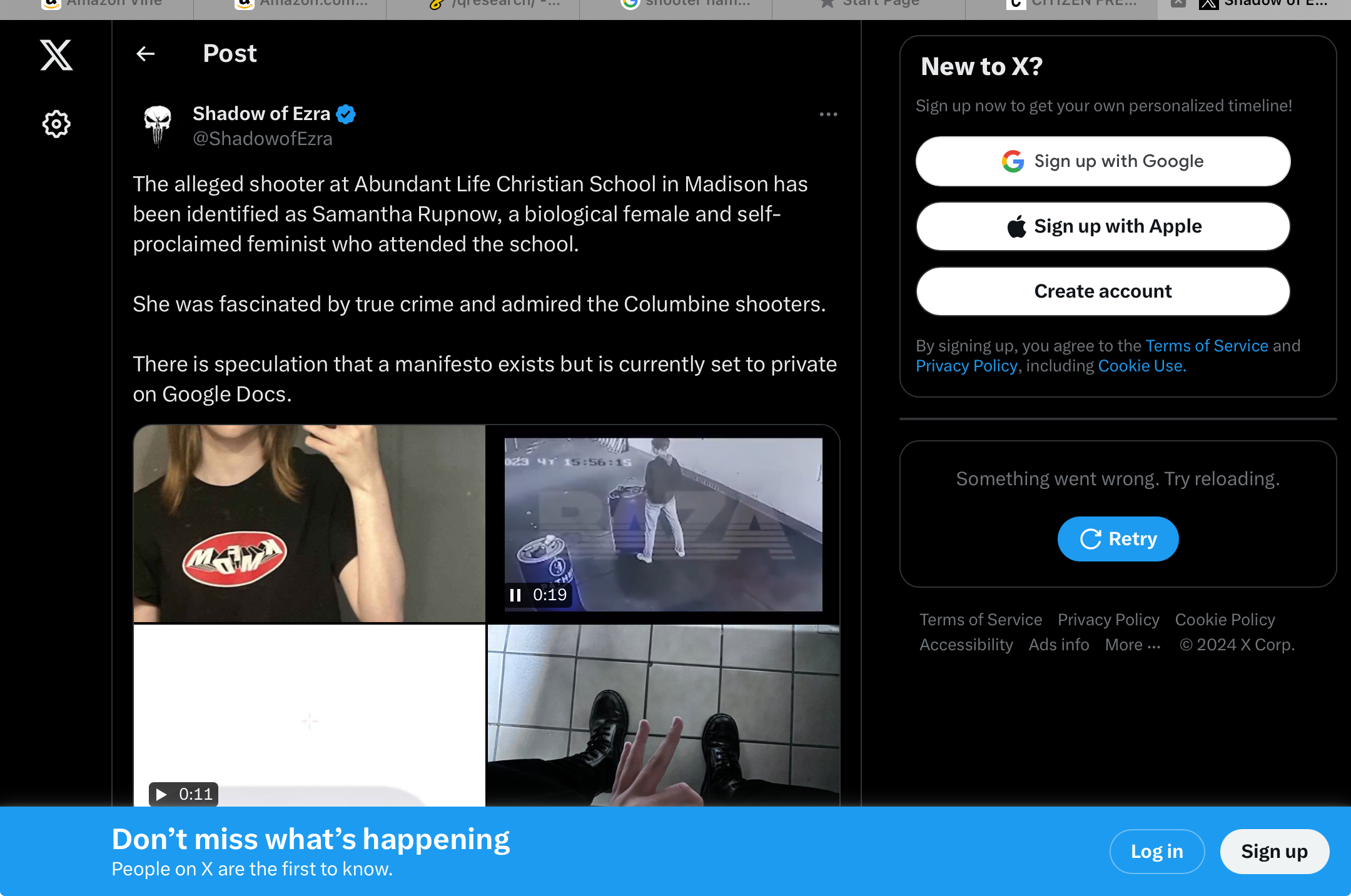This screenshot has width=1351, height=896.
Task: Open Terms of Service link in the signup text
Action: 1207,346
